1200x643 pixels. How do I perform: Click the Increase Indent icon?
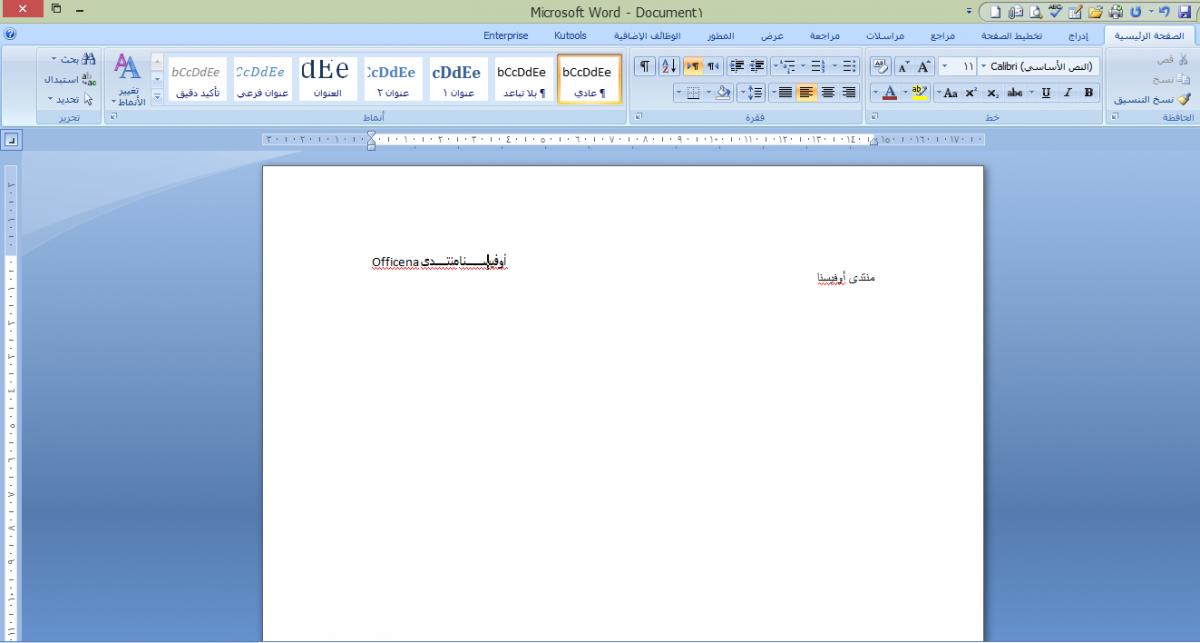coord(738,67)
